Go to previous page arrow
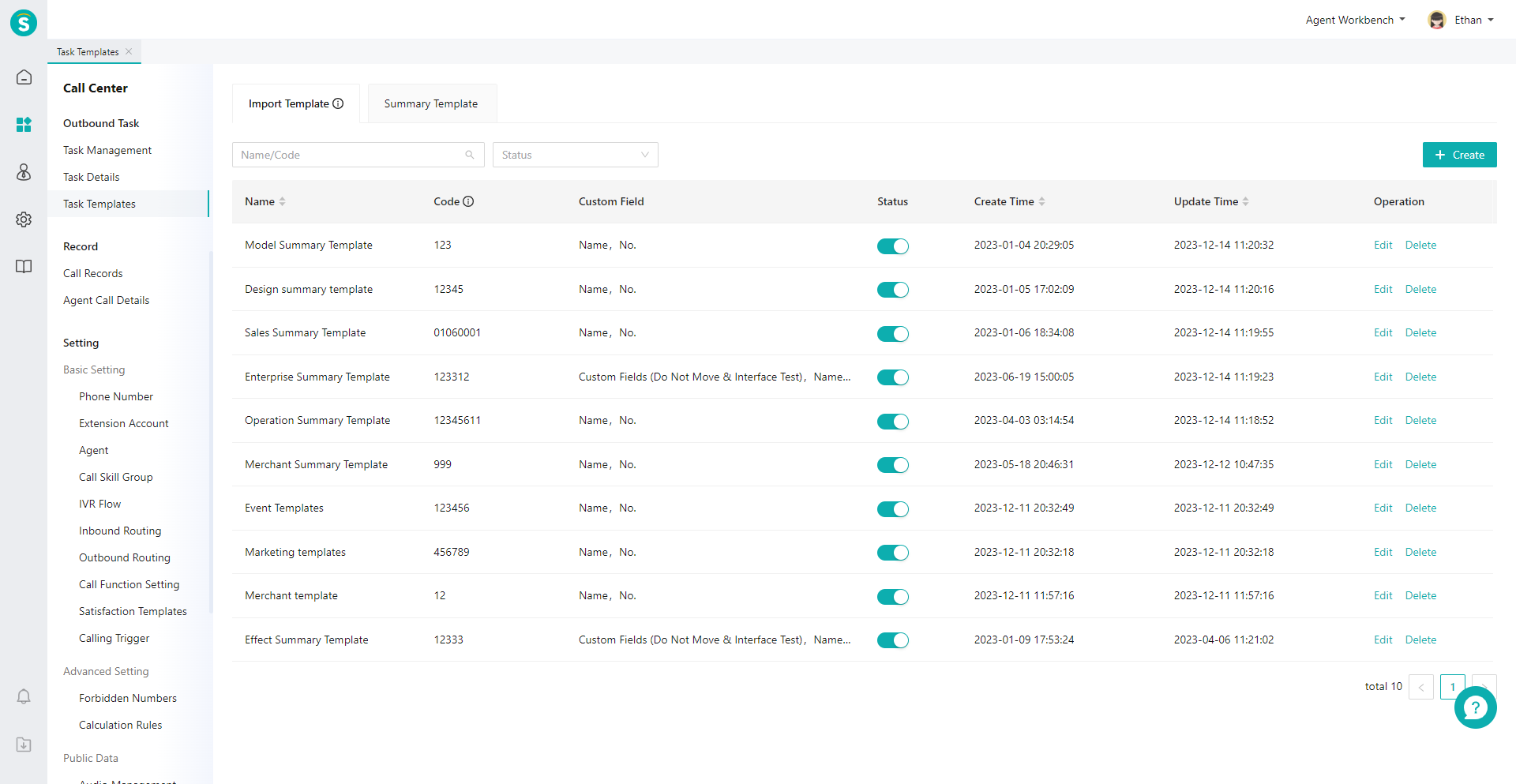1516x784 pixels. [1420, 687]
